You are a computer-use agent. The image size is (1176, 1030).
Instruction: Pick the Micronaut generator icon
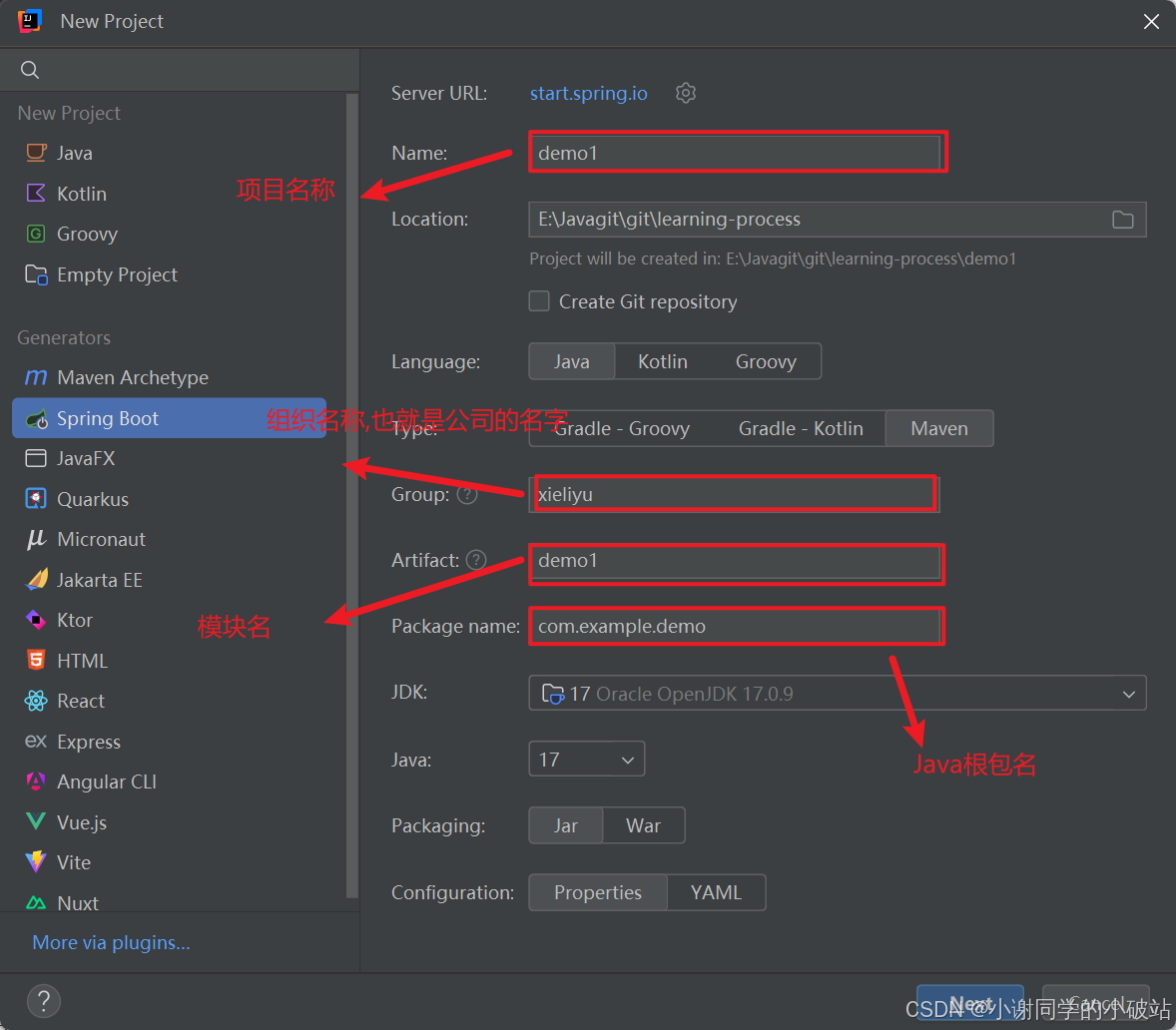(36, 539)
